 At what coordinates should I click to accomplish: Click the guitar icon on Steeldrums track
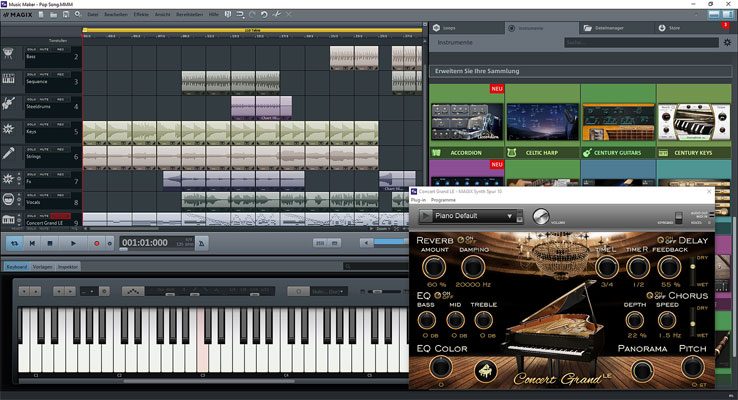pyautogui.click(x=9, y=104)
